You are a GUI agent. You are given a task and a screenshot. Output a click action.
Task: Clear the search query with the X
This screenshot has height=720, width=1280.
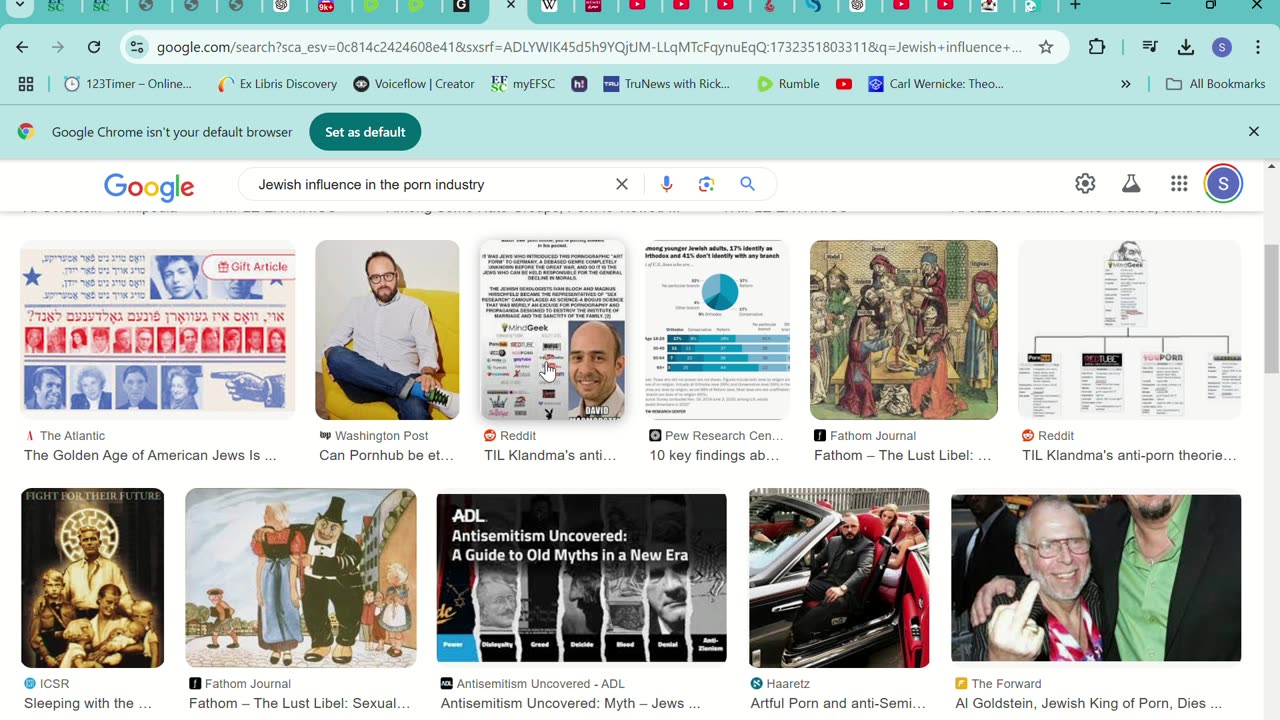pos(622,184)
